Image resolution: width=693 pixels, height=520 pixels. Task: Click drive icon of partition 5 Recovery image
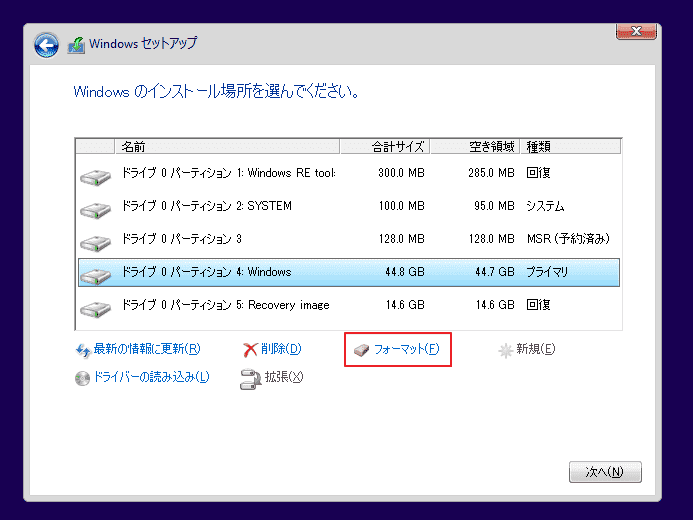coord(95,309)
